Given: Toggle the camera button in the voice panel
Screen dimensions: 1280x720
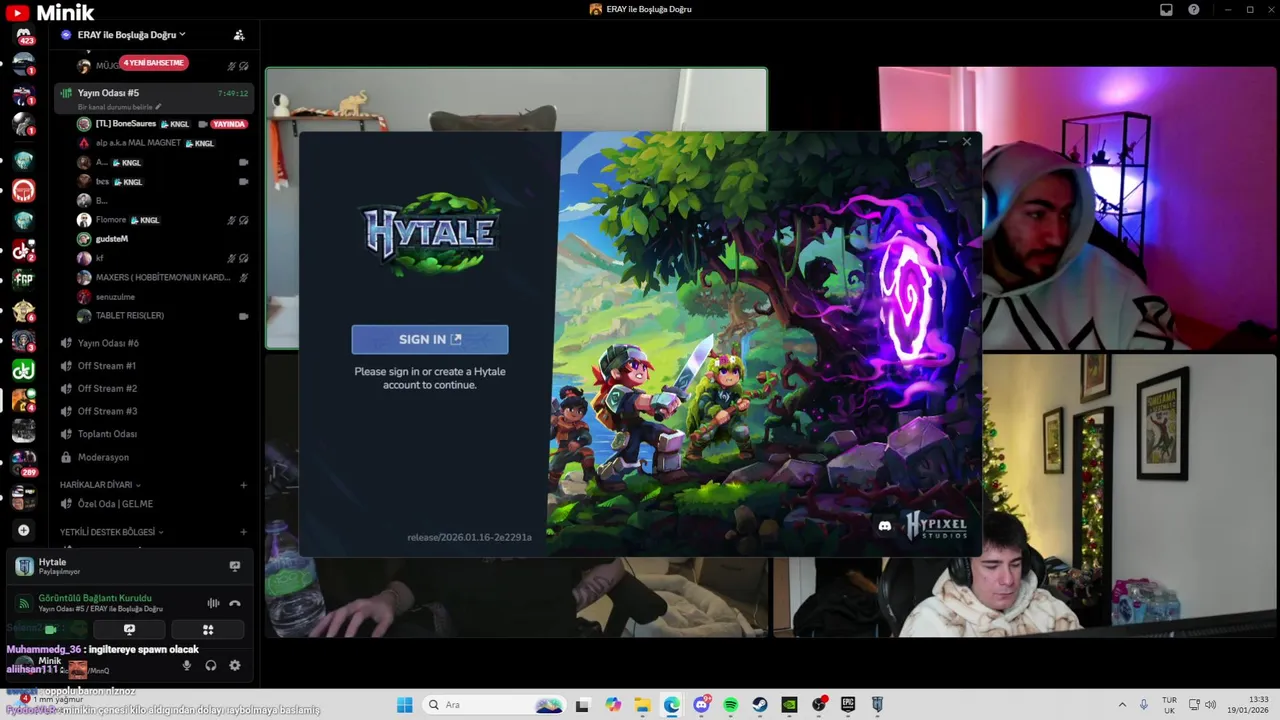Looking at the screenshot, I should [x=50, y=630].
